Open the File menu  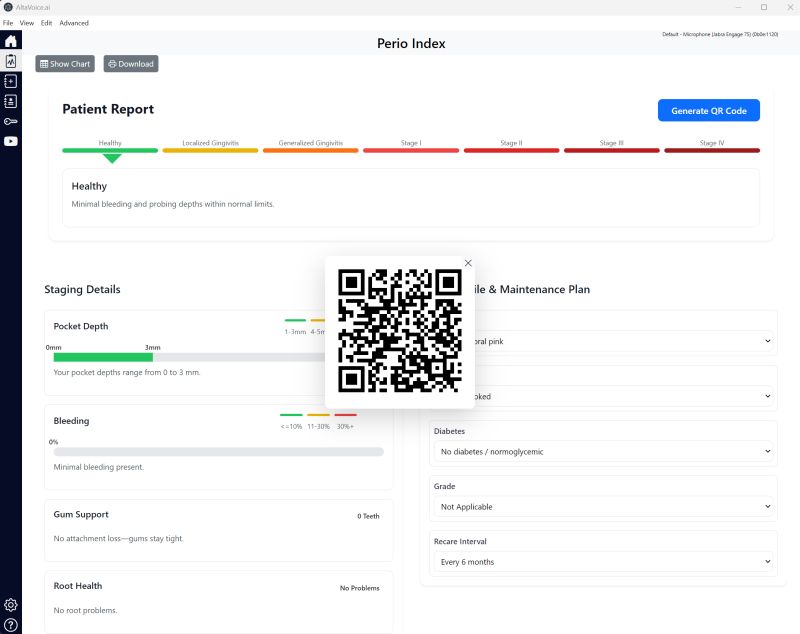pos(8,23)
